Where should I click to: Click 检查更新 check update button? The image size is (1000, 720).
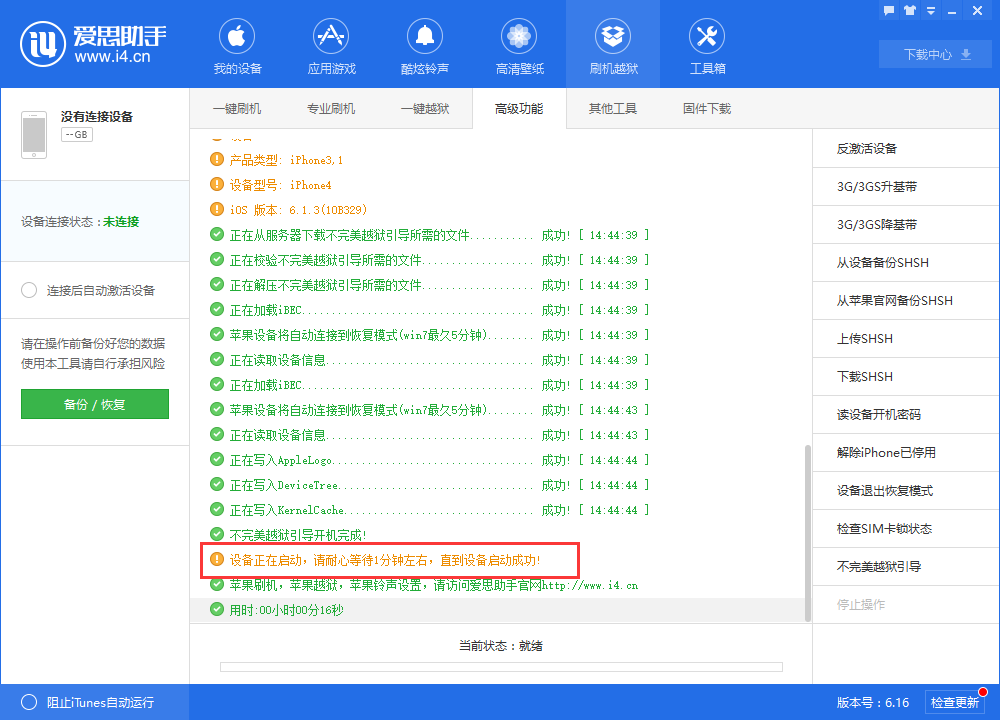(x=954, y=702)
